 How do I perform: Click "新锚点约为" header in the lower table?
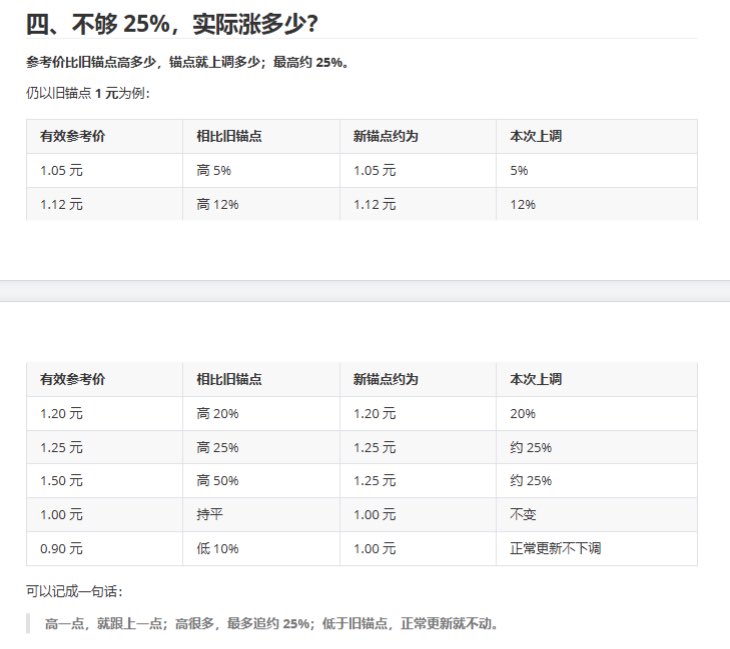[385, 379]
